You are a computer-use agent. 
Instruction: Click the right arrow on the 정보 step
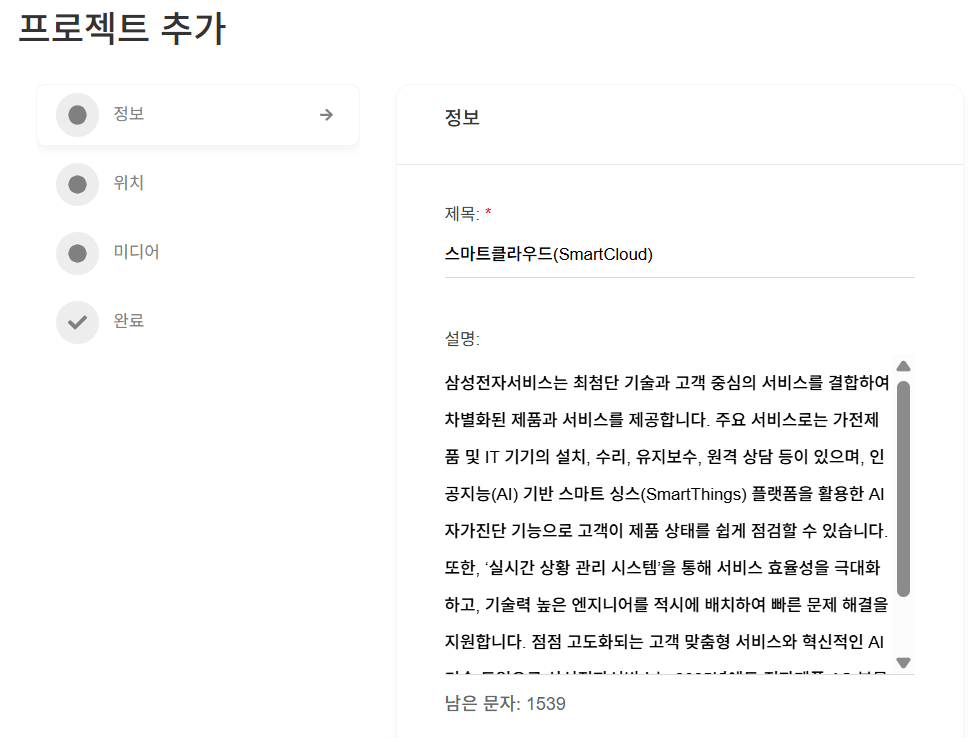click(x=326, y=115)
